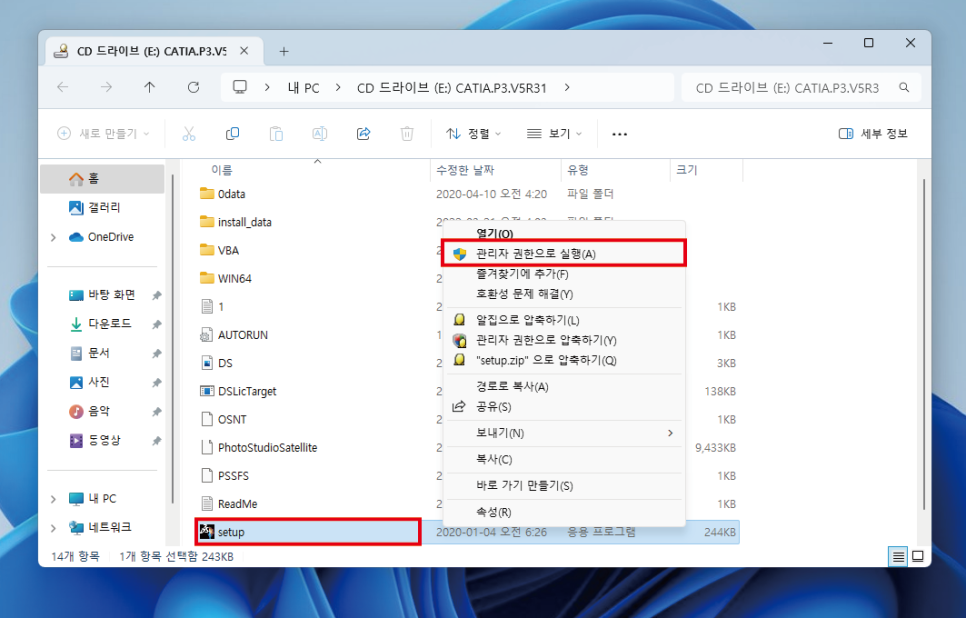
Task: Expand the 내 PC tree node
Action: [x=54, y=499]
